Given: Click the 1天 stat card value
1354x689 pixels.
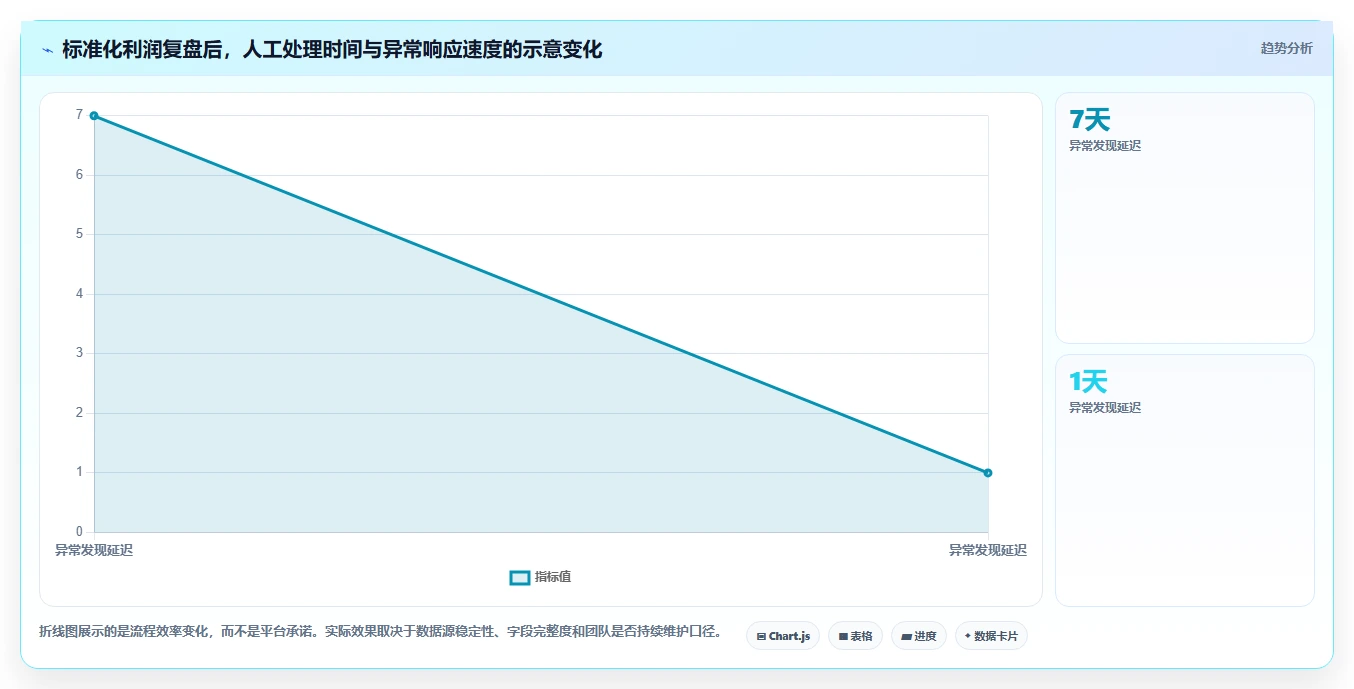Looking at the screenshot, I should 1089,382.
